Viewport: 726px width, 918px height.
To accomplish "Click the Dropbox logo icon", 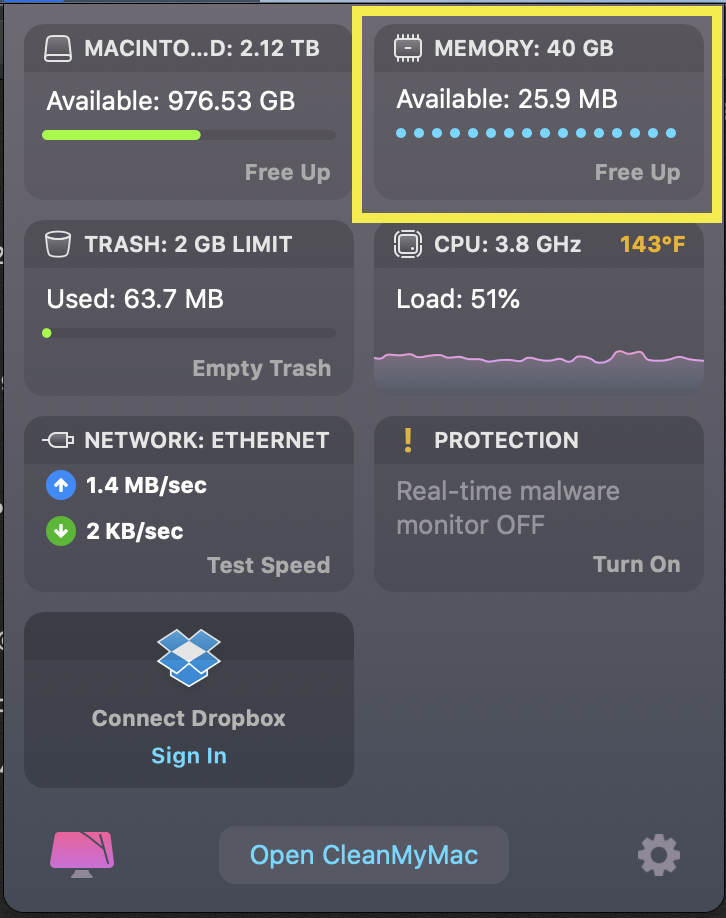I will pos(189,657).
